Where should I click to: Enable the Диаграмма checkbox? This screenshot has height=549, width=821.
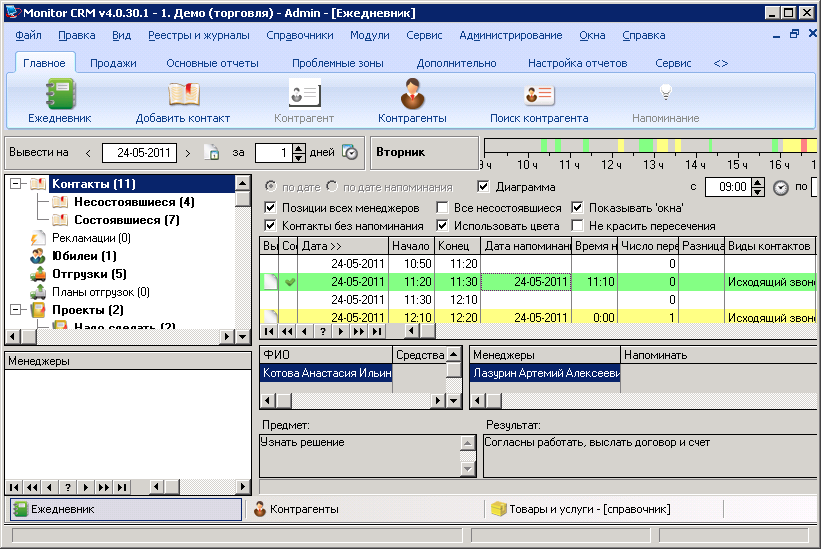click(x=484, y=187)
